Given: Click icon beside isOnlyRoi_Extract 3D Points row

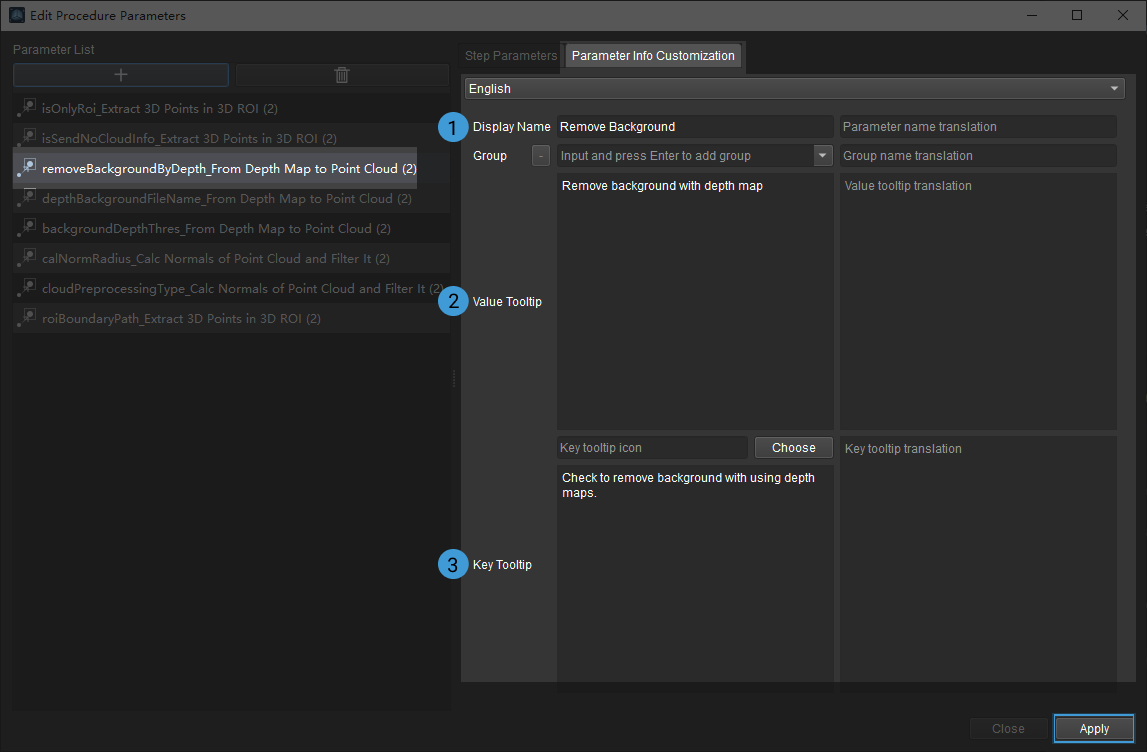Looking at the screenshot, I should tap(27, 108).
